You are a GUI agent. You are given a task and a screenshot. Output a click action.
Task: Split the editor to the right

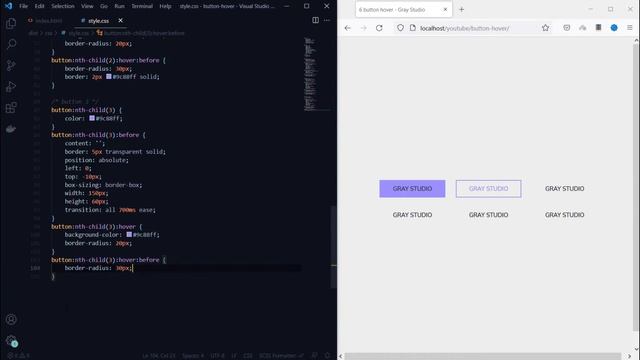coord(316,20)
